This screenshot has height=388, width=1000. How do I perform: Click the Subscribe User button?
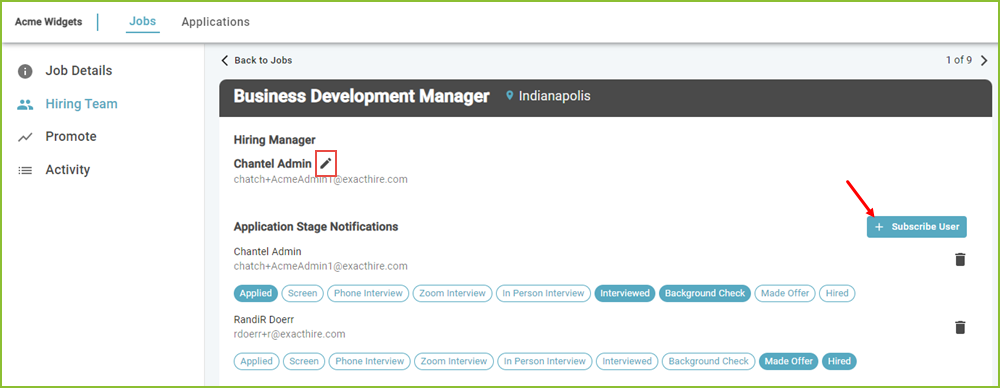[916, 227]
